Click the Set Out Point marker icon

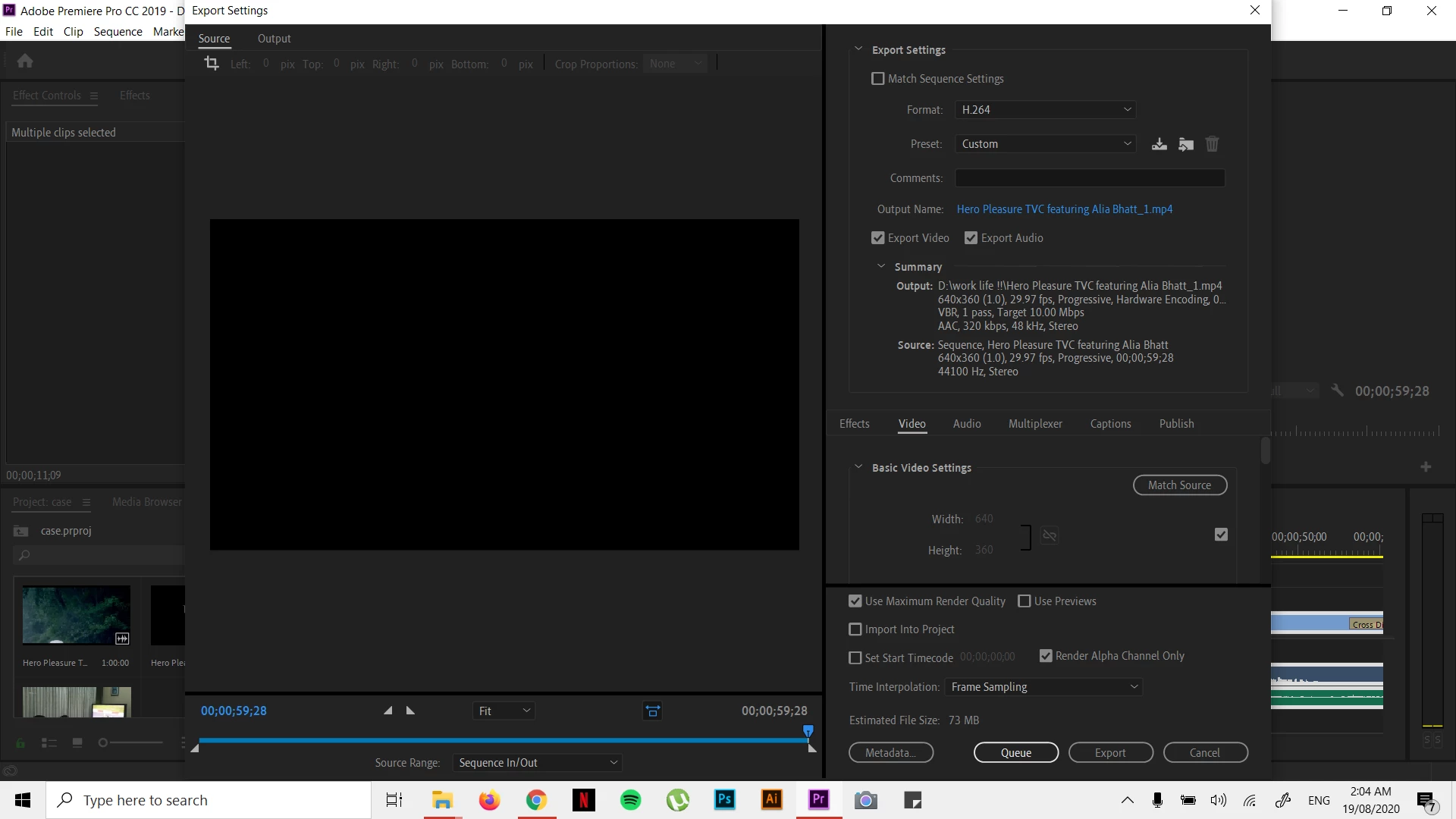tap(410, 711)
